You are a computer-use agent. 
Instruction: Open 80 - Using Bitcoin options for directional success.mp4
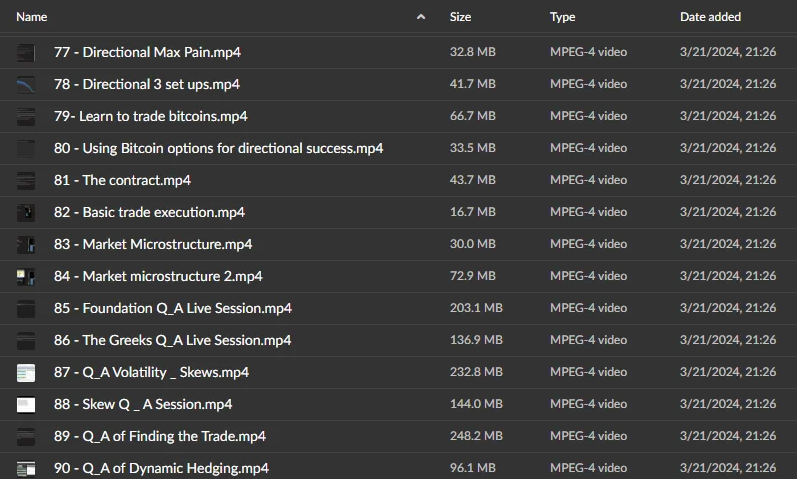click(218, 148)
